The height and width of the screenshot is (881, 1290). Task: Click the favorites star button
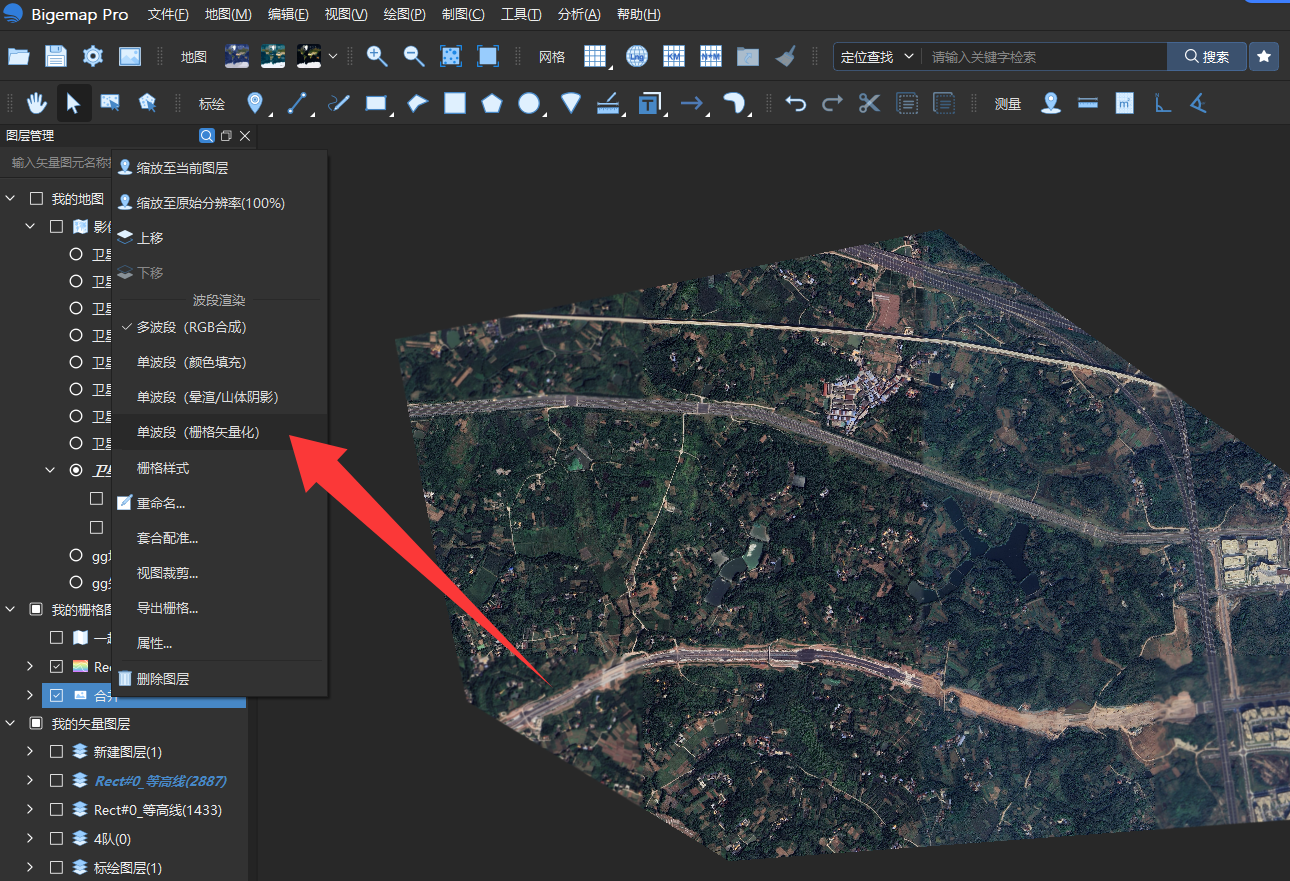point(1264,57)
